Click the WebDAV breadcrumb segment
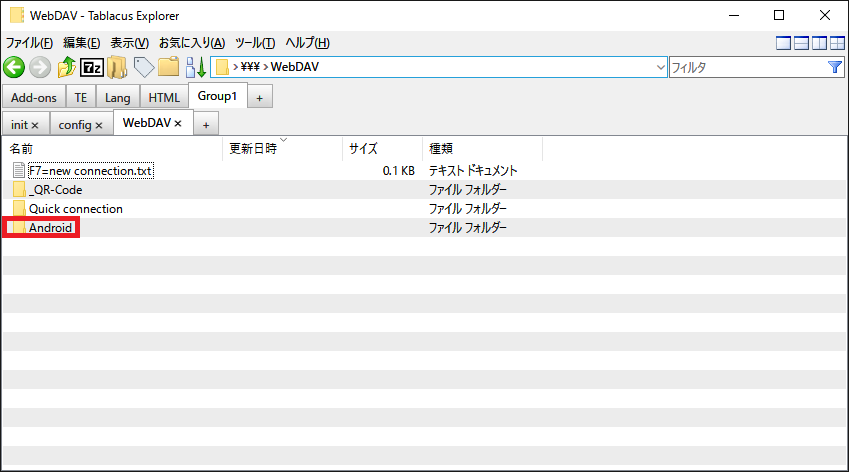Screen dimensions: 849x472 coord(295,67)
